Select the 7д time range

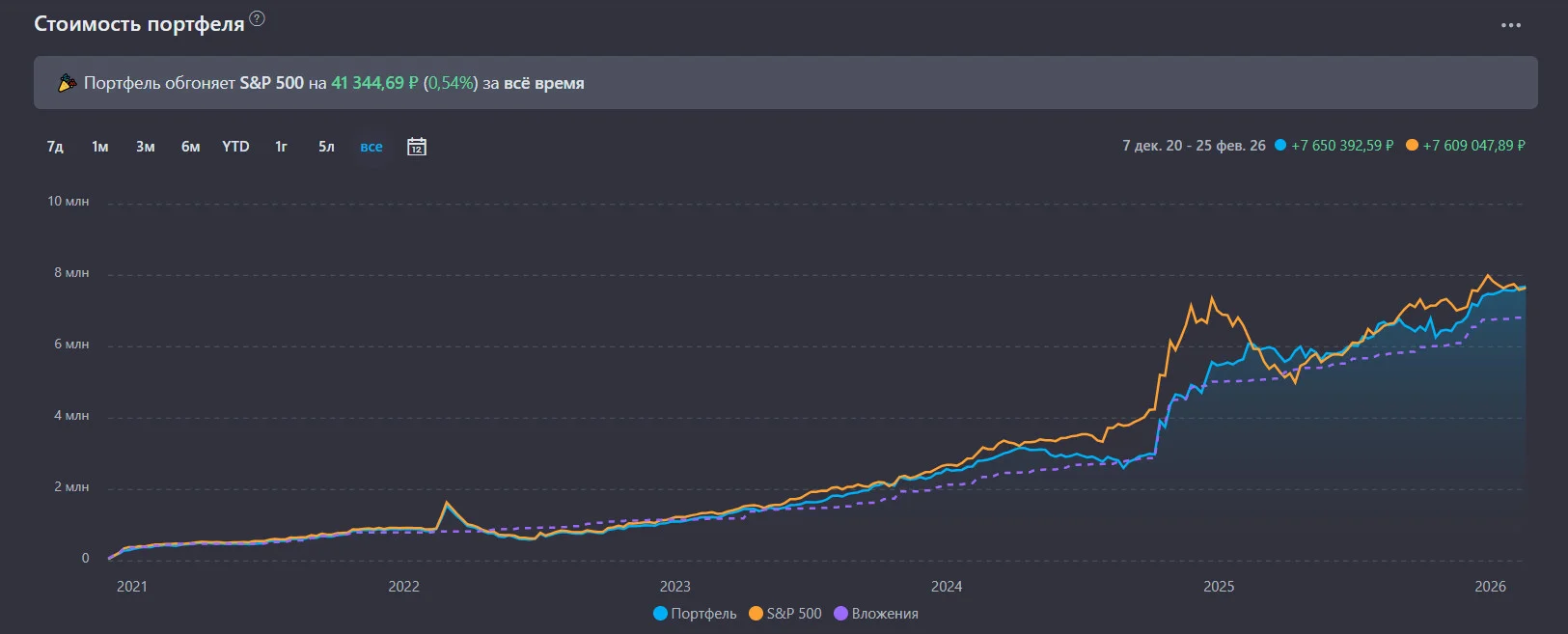click(x=55, y=147)
